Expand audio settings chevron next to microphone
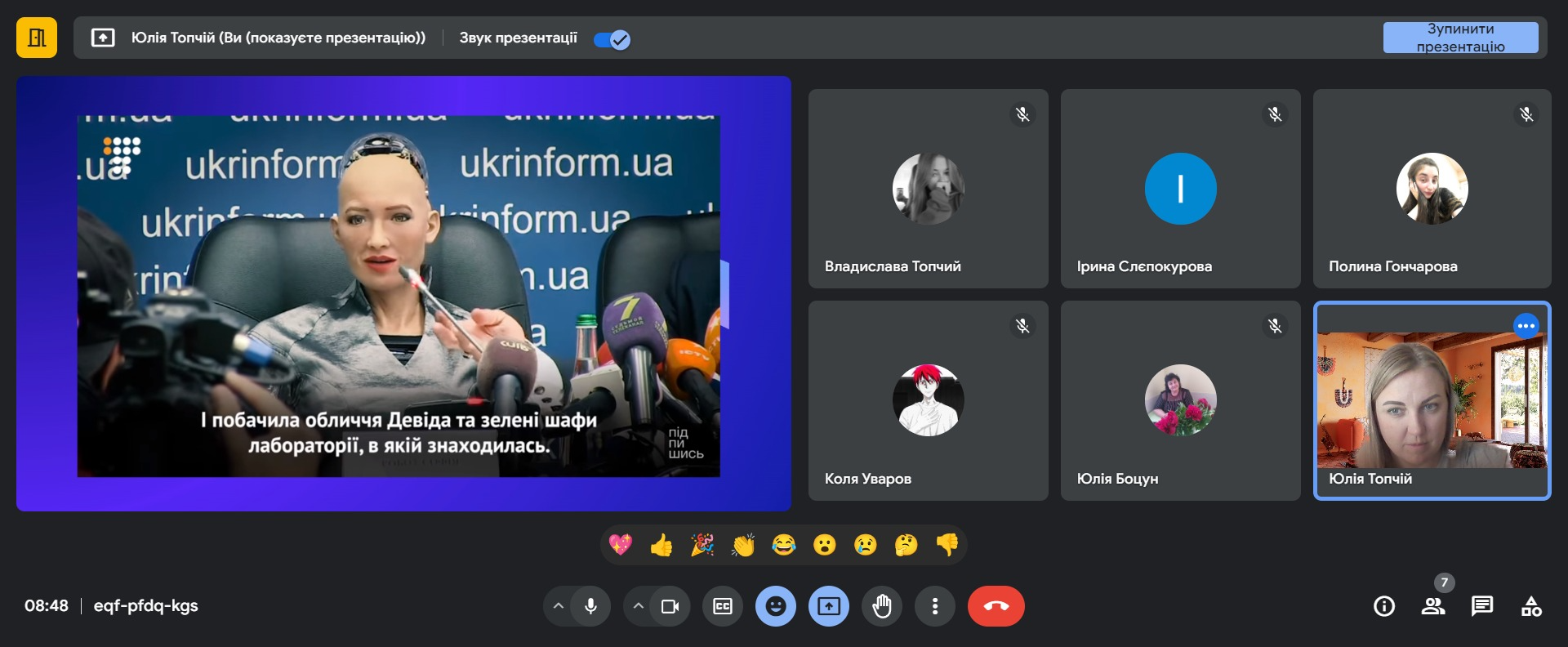 [x=559, y=606]
